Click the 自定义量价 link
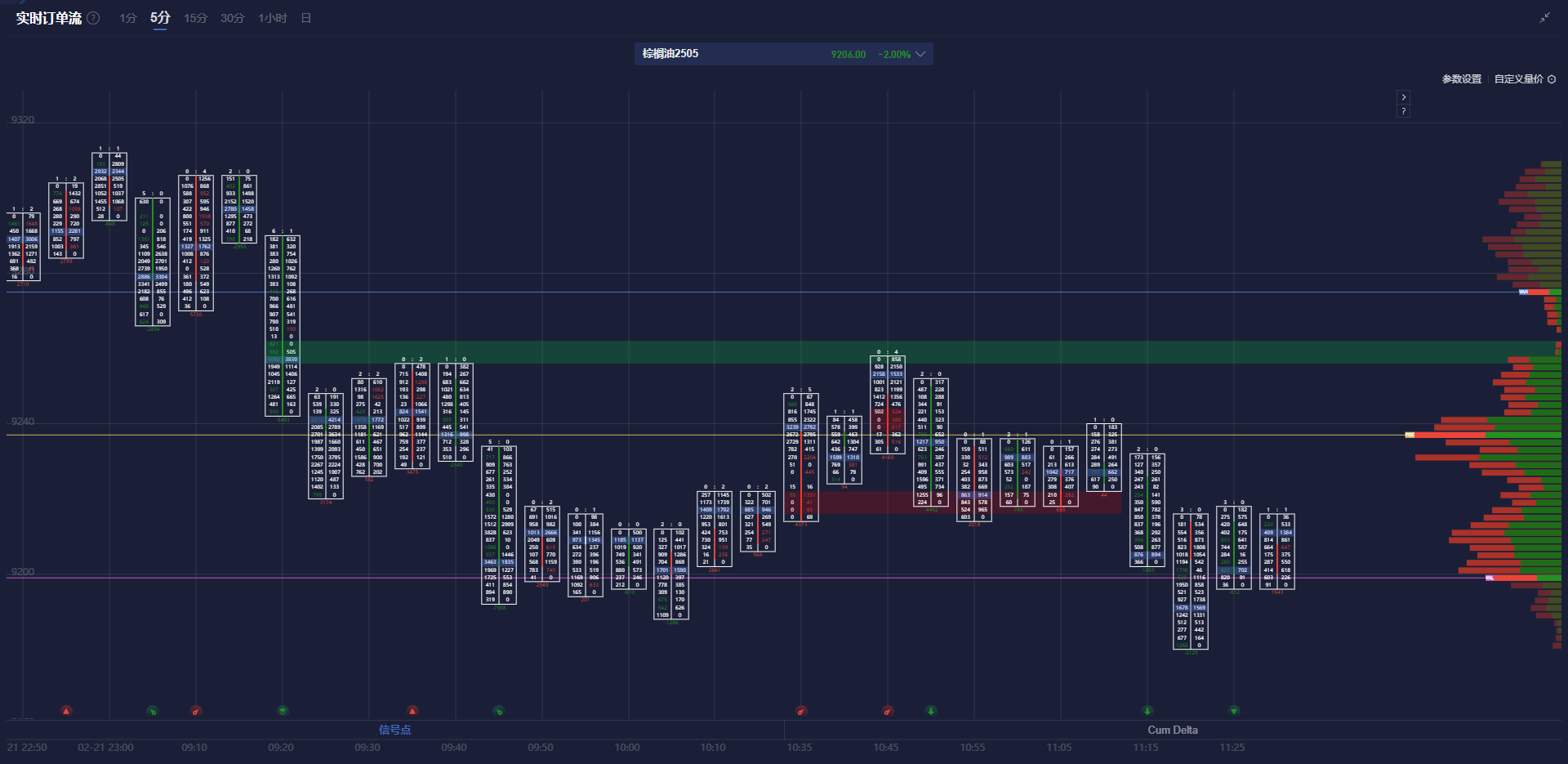The height and width of the screenshot is (764, 1568). click(x=1518, y=79)
